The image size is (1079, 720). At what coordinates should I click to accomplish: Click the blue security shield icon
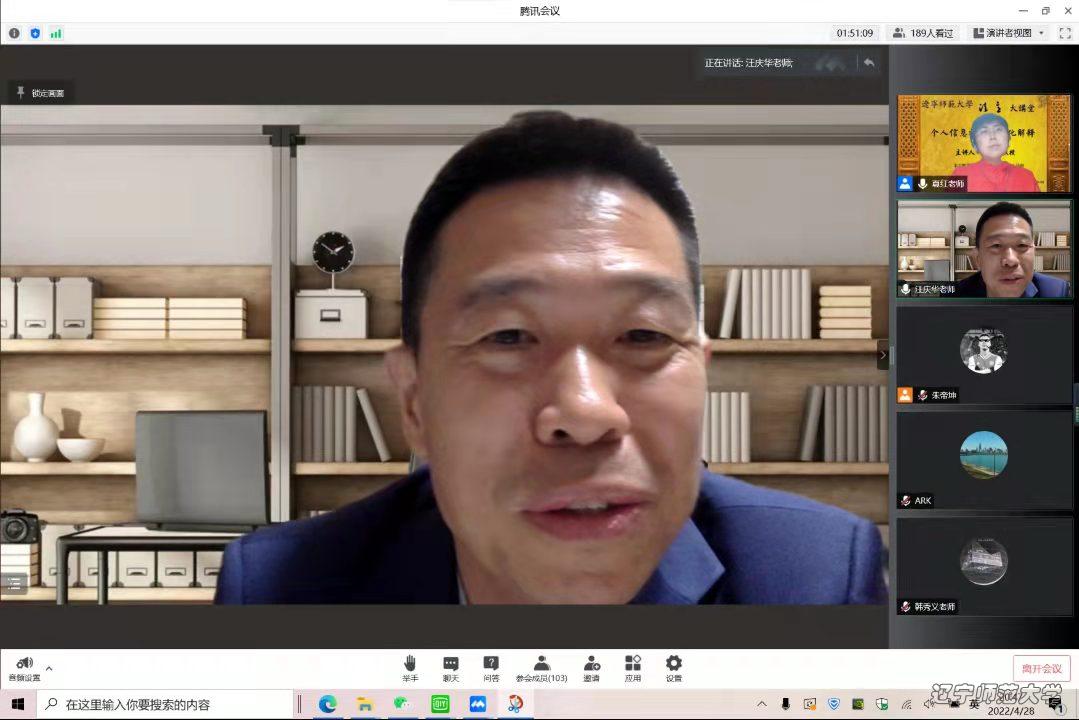point(35,33)
